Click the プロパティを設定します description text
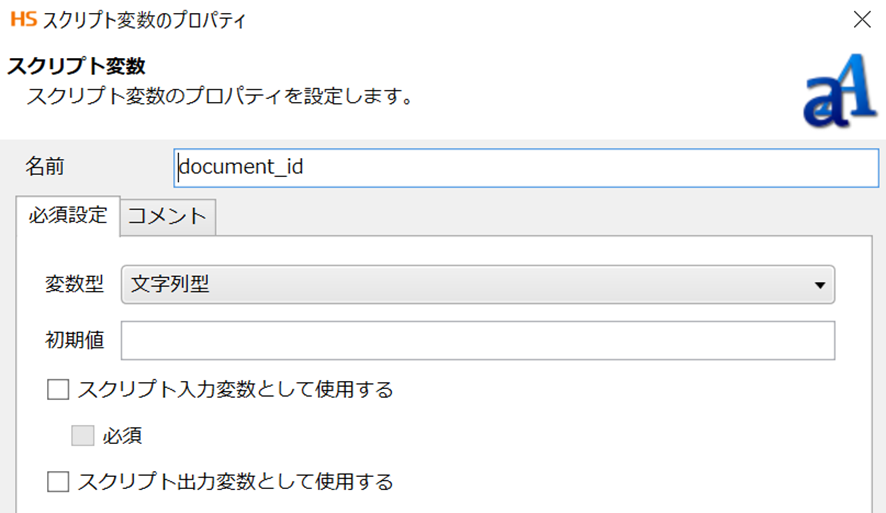Screen dimensions: 886x513 (x=219, y=97)
